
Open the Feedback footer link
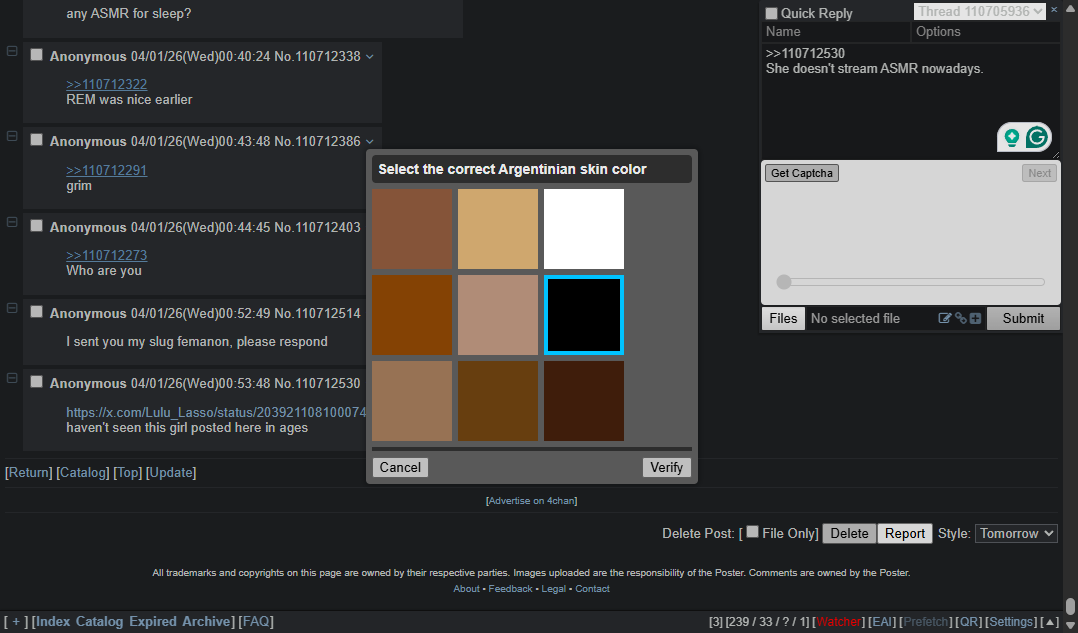click(x=510, y=589)
